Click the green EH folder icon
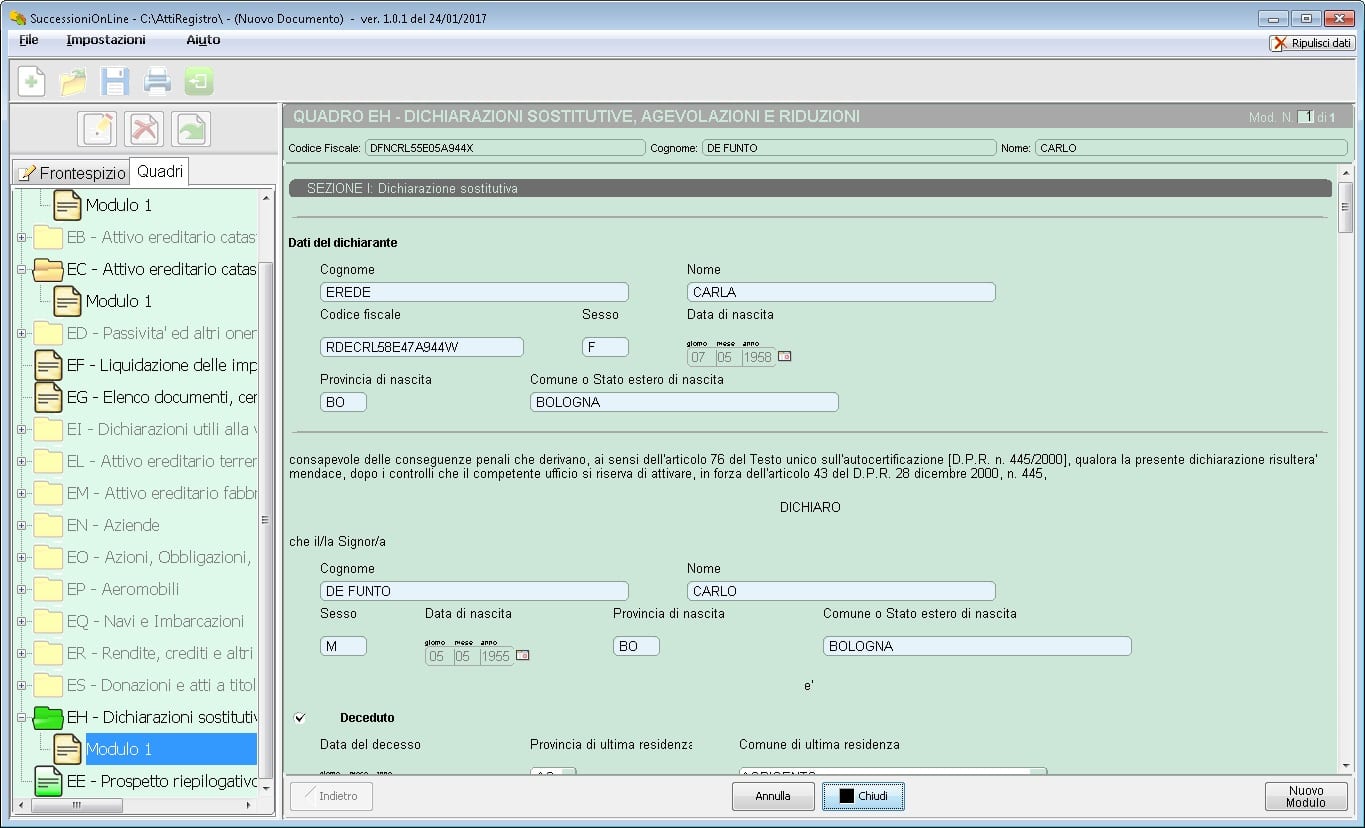 coord(48,717)
